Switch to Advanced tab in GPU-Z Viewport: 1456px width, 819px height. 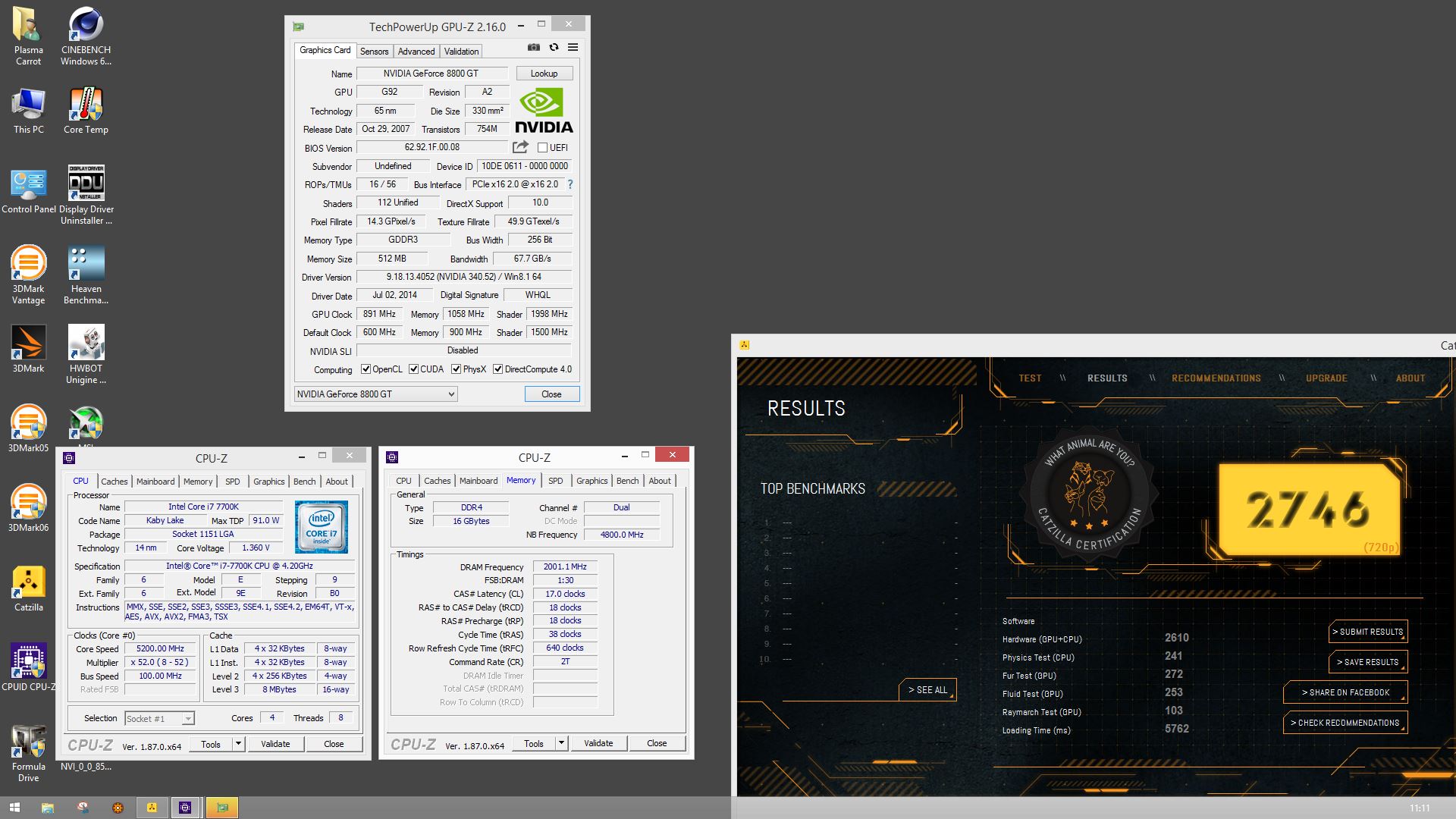[x=416, y=52]
